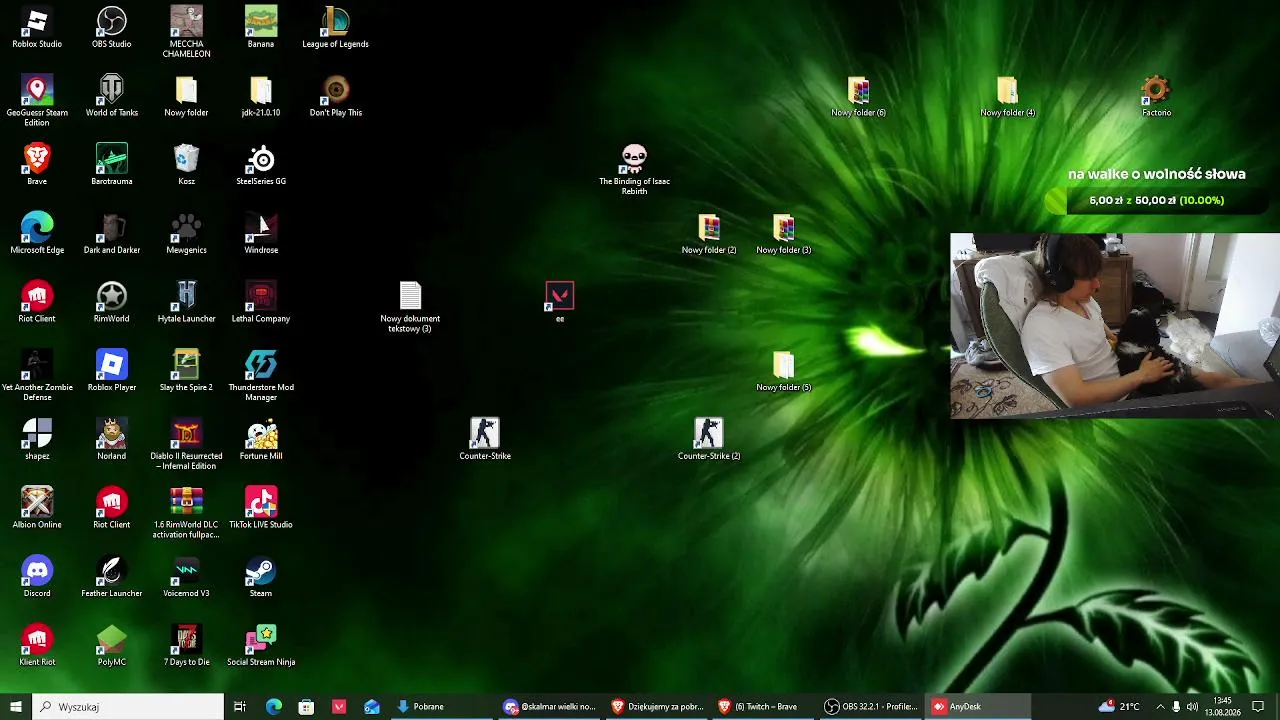
Task: Select the GeoGuessr Steam Edition icon
Action: pyautogui.click(x=37, y=101)
